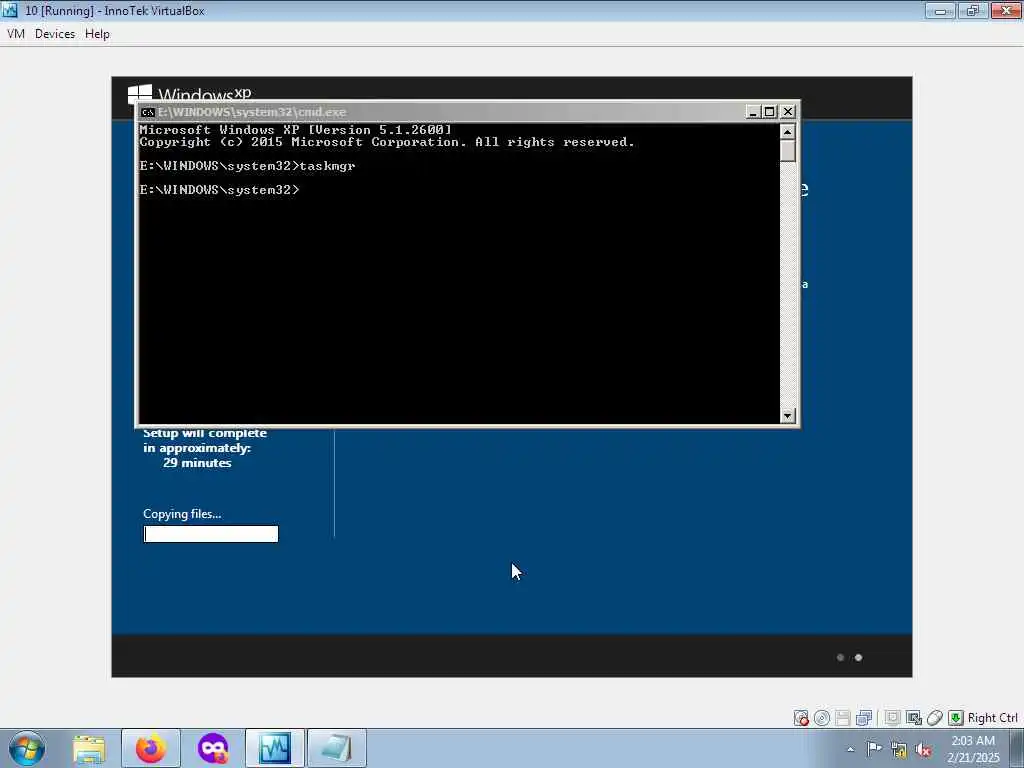Open the purple mask app on taskbar
This screenshot has height=768, width=1024.
click(x=213, y=748)
